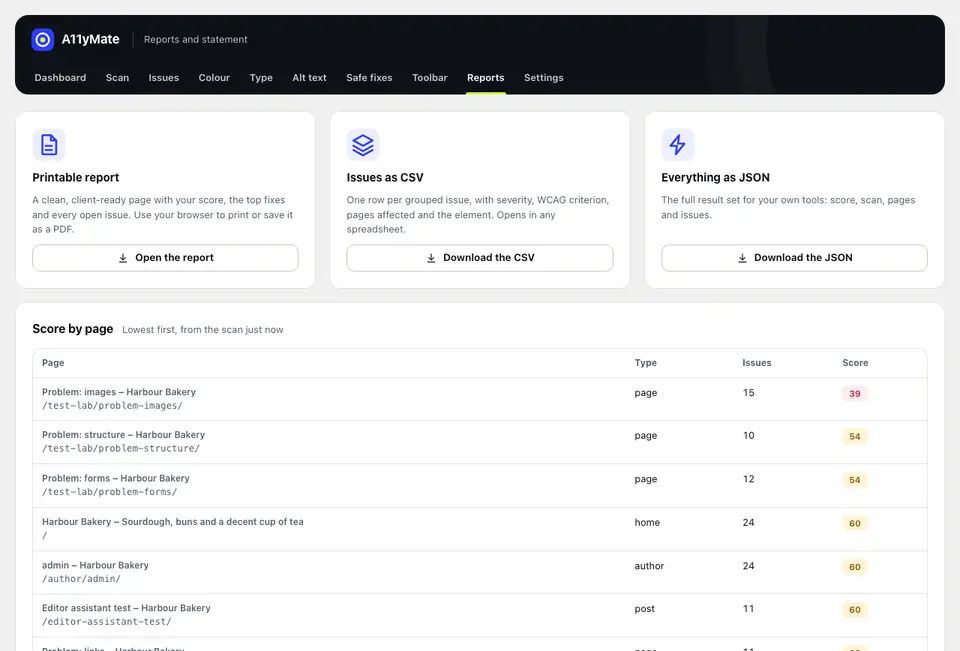
Task: Switch to the Scan tab
Action: (x=117, y=78)
